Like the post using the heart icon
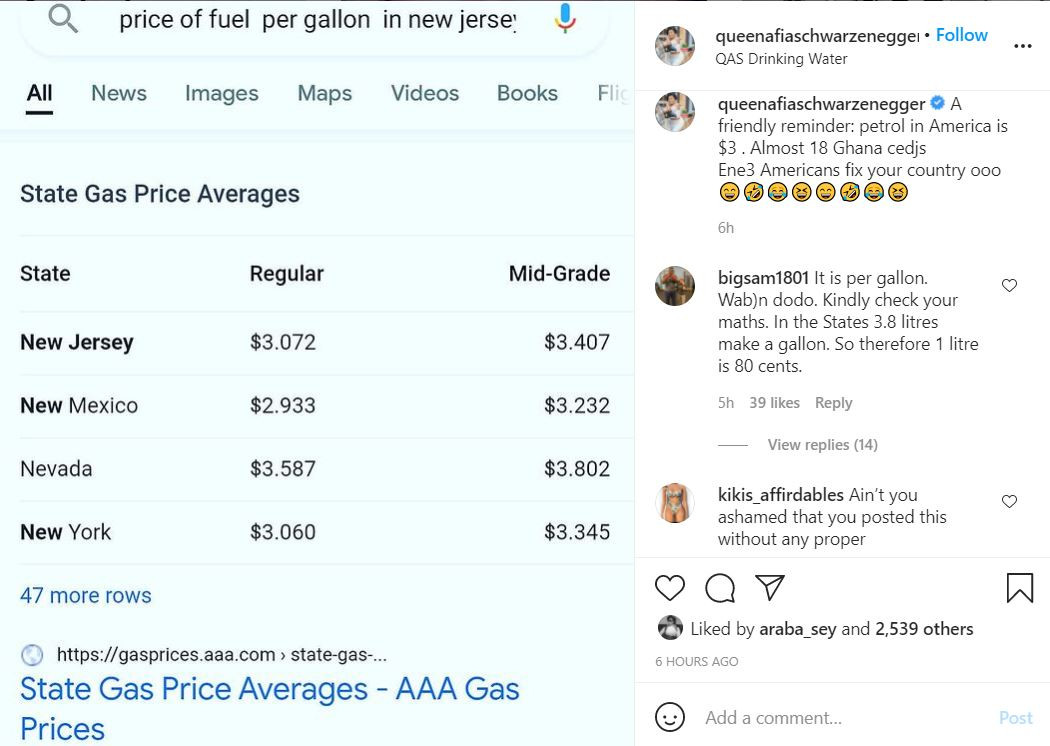Viewport: 1050px width, 746px height. (670, 588)
